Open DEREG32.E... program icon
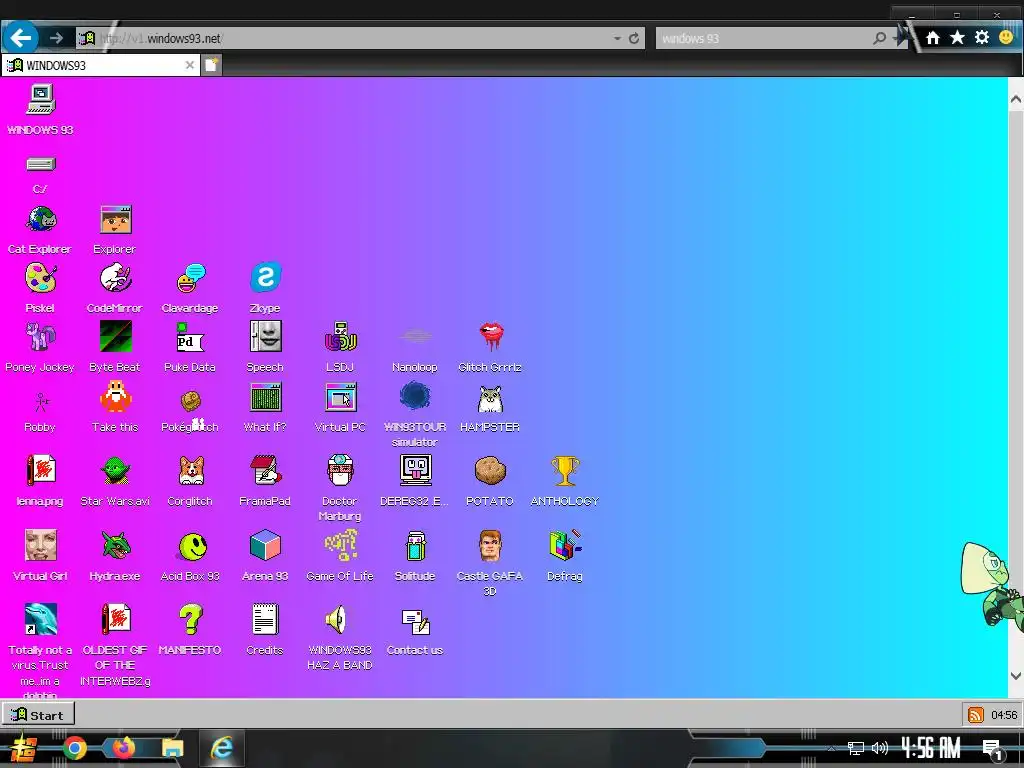This screenshot has width=1024, height=768. [415, 470]
